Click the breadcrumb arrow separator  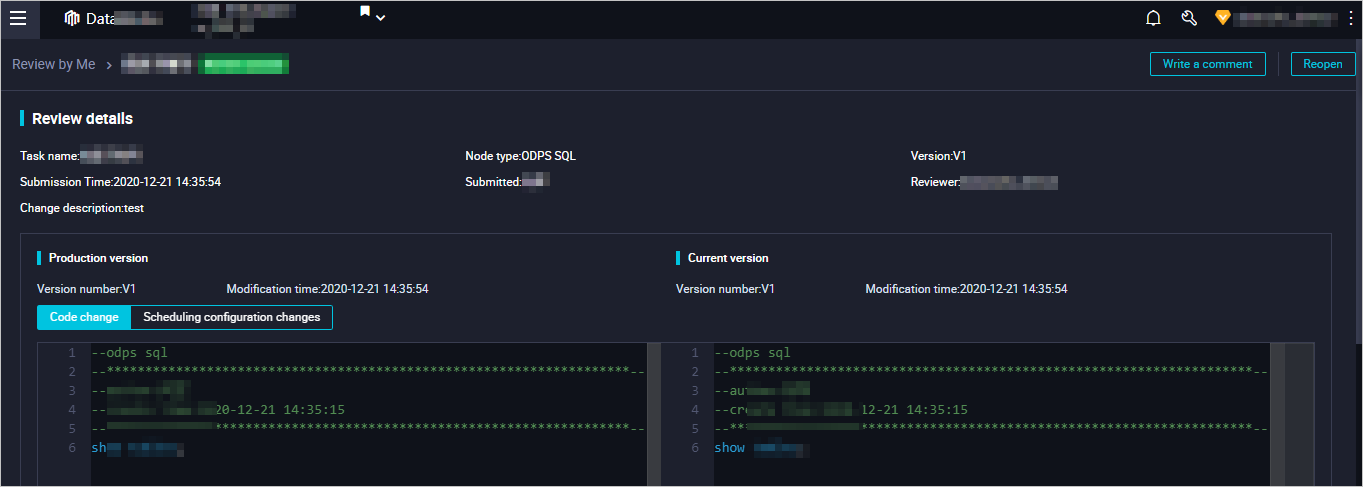tap(108, 65)
